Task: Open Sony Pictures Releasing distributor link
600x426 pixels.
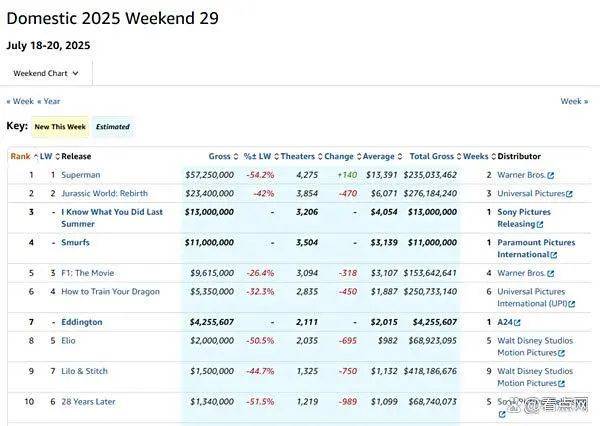Action: tap(524, 218)
